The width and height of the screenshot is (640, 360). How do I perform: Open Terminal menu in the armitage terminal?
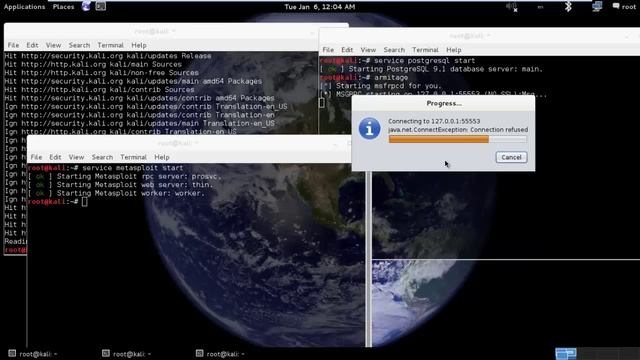tap(425, 50)
